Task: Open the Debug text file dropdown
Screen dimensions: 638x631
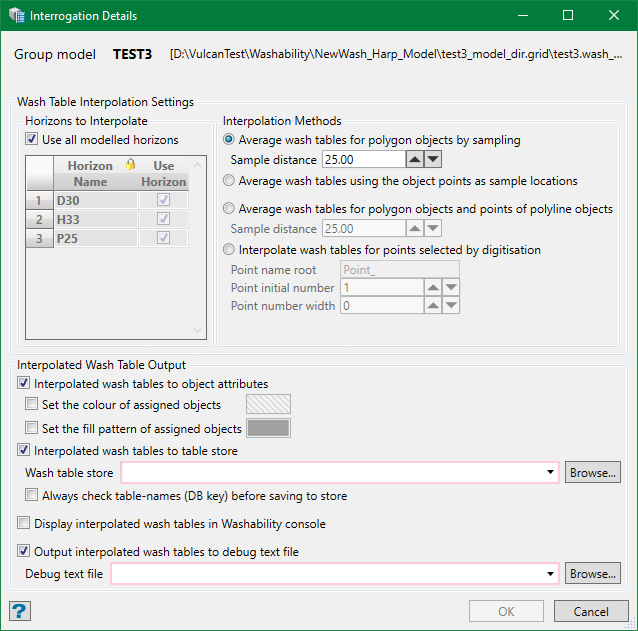Action: click(552, 574)
